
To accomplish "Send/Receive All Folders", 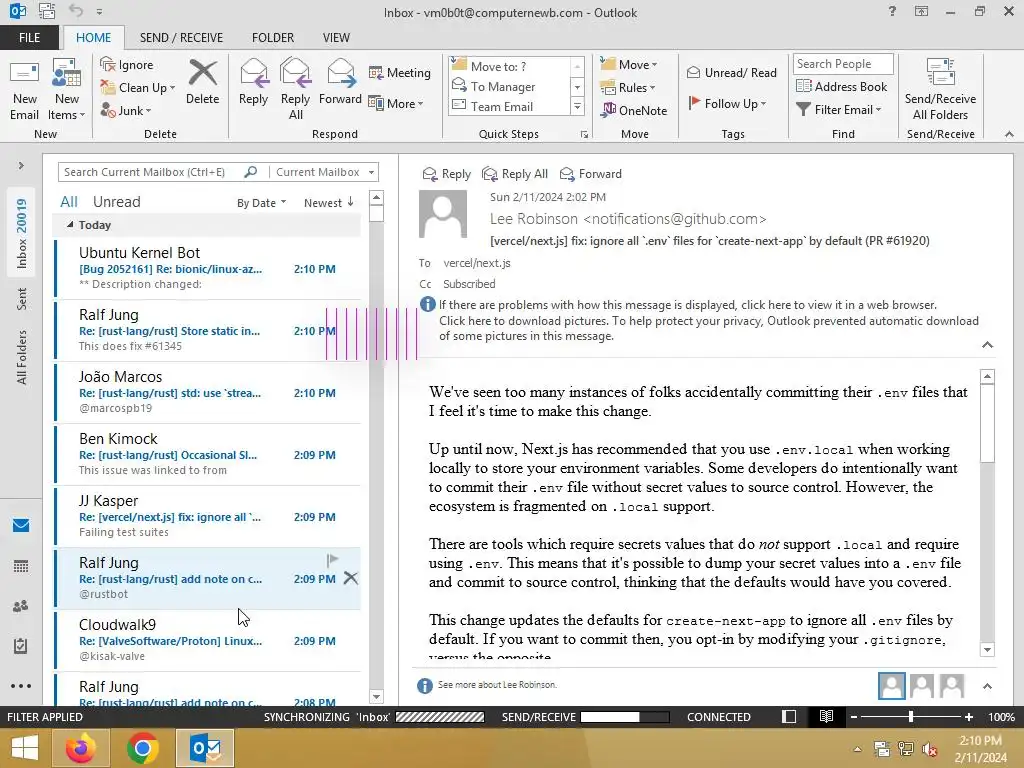I will (940, 90).
